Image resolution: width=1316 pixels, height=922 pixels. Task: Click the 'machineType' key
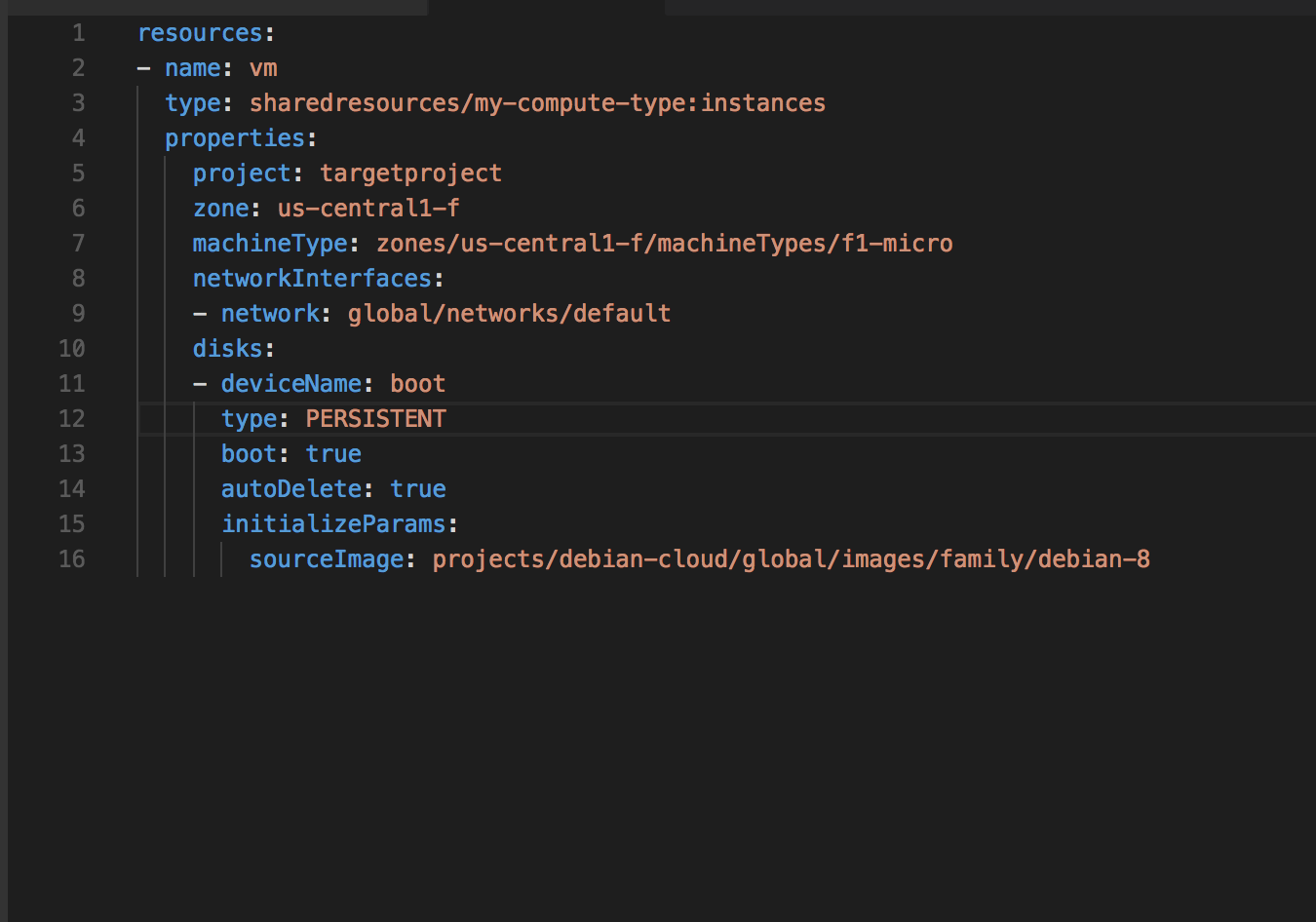(x=270, y=244)
